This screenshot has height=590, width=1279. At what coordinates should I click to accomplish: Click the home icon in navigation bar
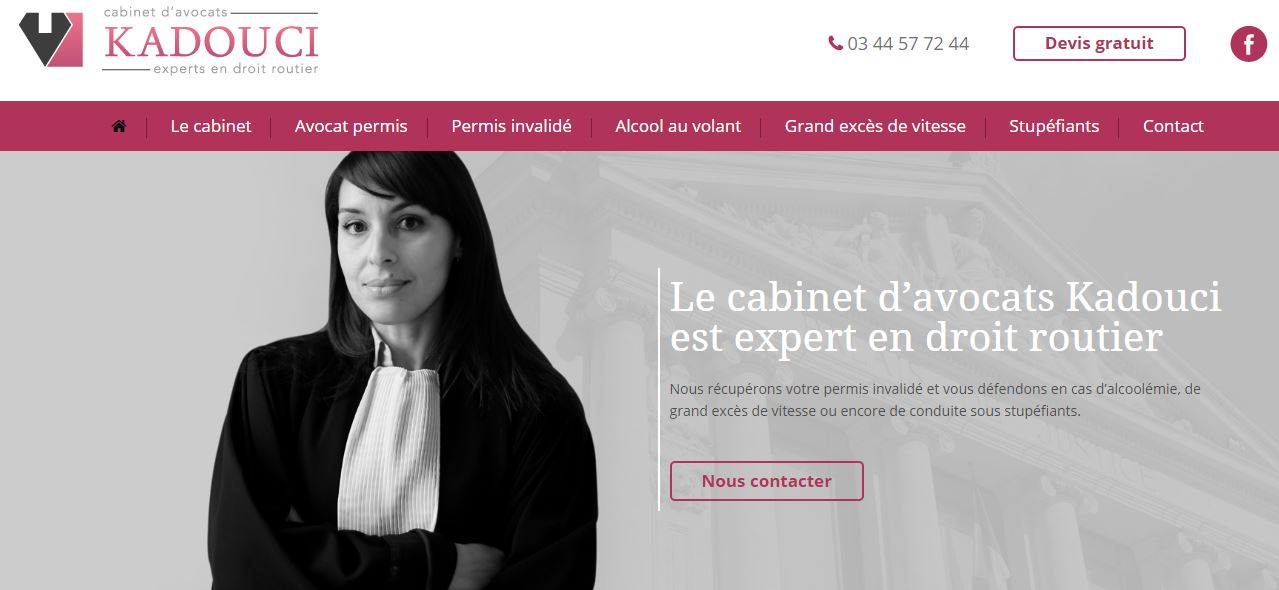[119, 126]
